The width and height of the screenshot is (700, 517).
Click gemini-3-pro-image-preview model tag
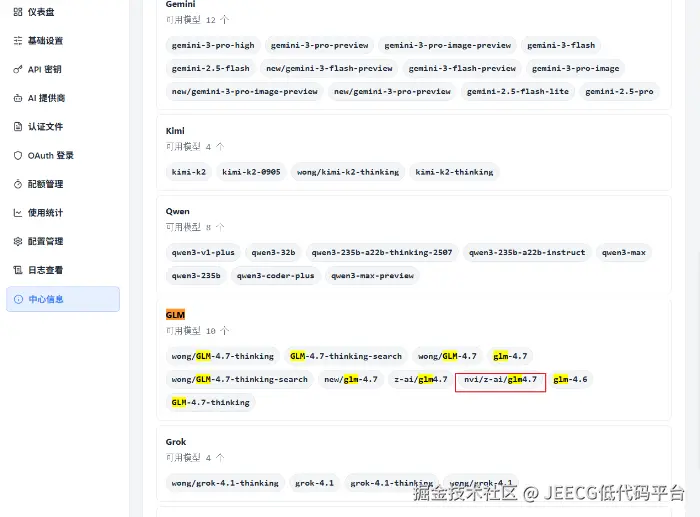(448, 45)
